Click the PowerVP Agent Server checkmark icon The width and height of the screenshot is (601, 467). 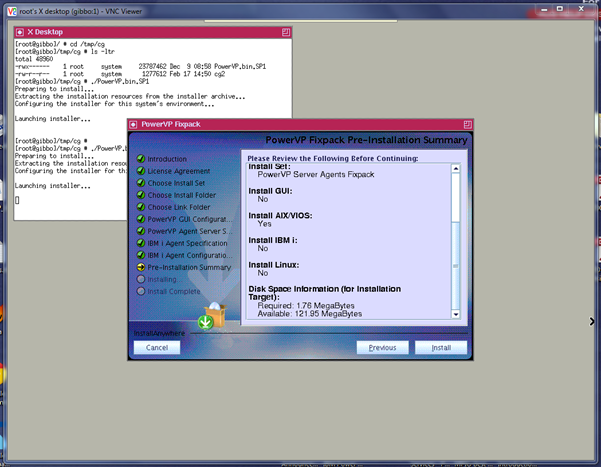141,231
